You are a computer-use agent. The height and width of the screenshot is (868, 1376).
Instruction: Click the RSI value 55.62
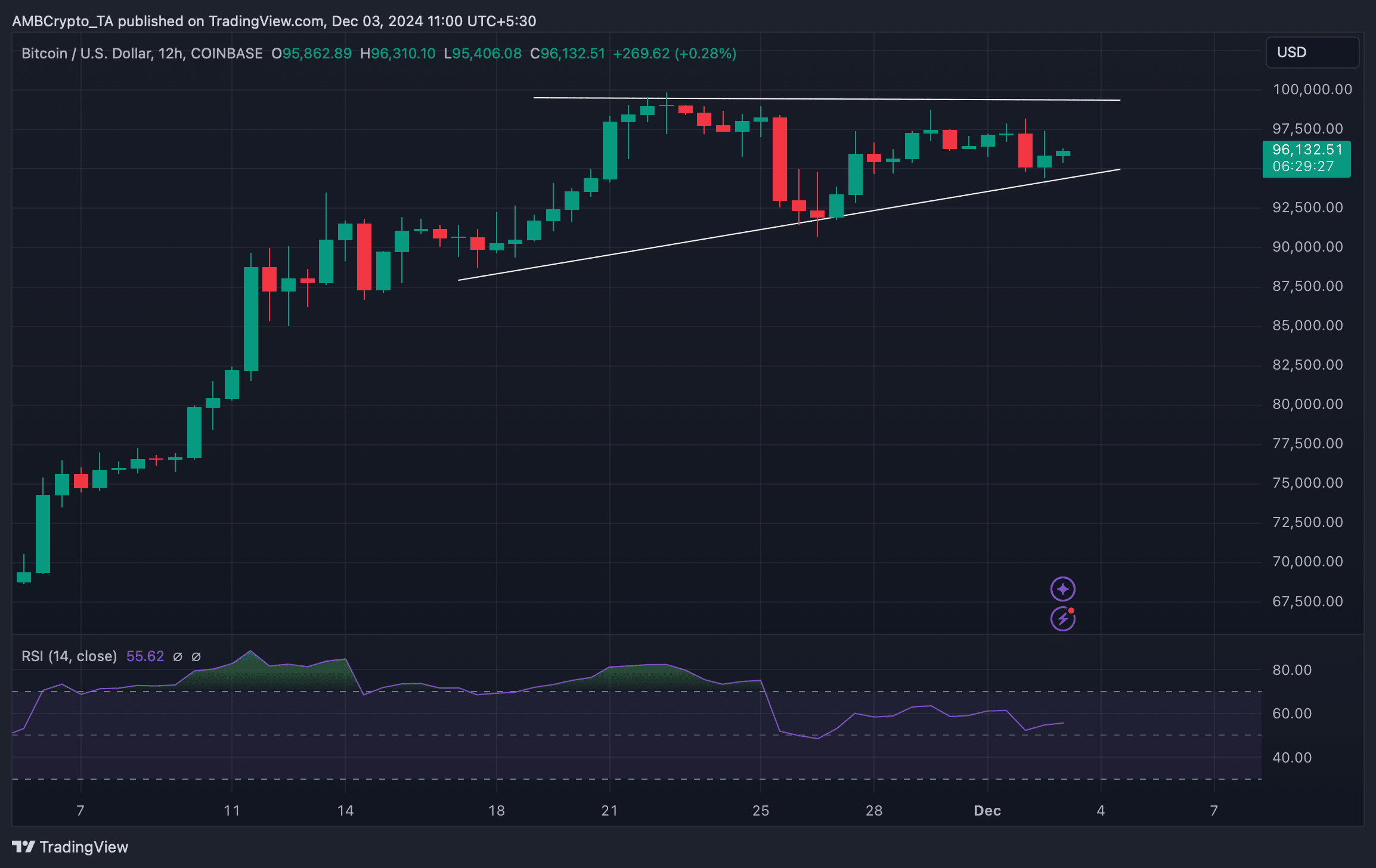coord(145,656)
